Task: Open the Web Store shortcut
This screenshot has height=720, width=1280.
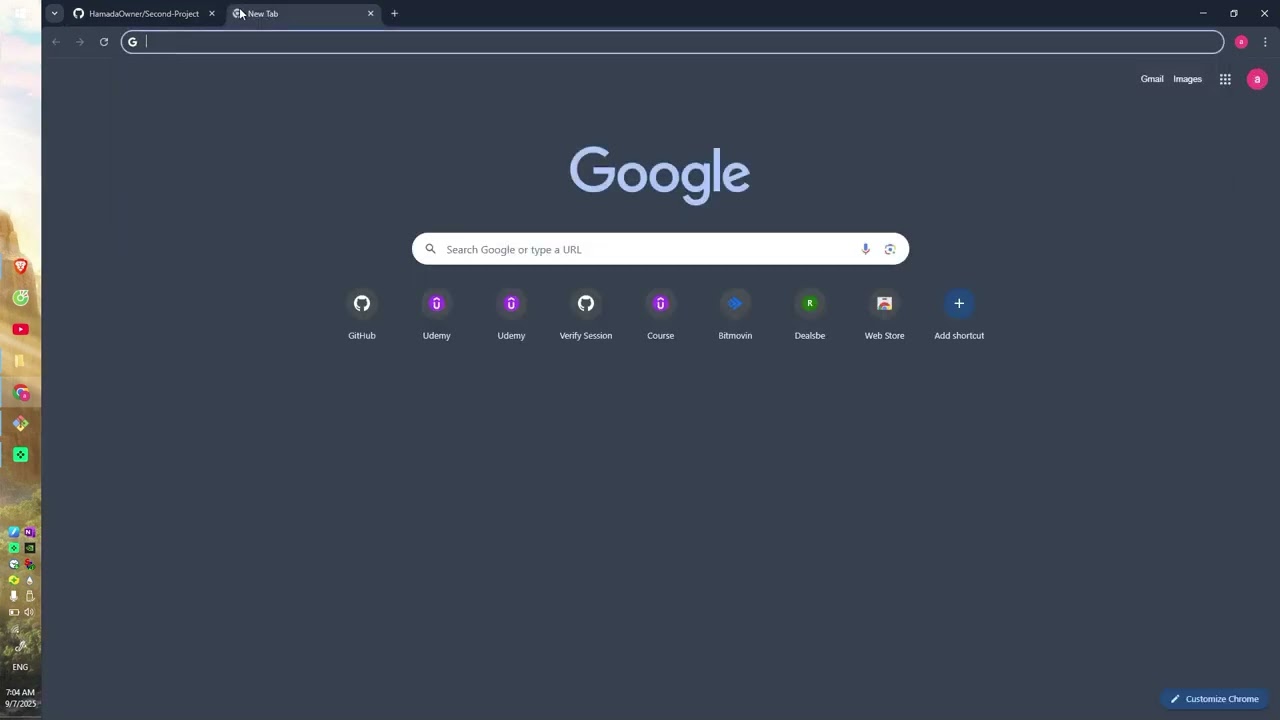Action: (x=884, y=314)
